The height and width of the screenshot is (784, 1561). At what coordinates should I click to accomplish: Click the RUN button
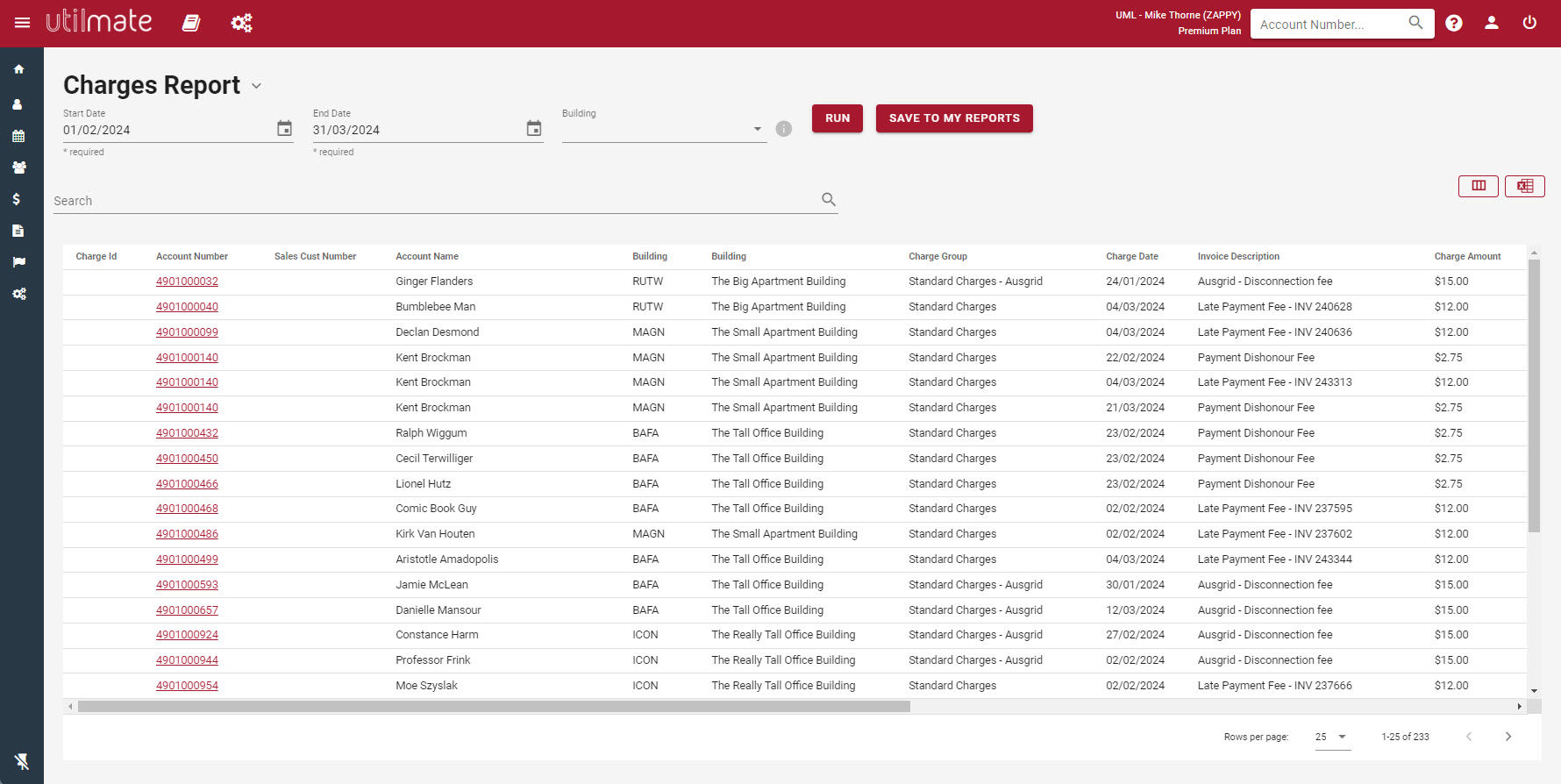point(838,118)
